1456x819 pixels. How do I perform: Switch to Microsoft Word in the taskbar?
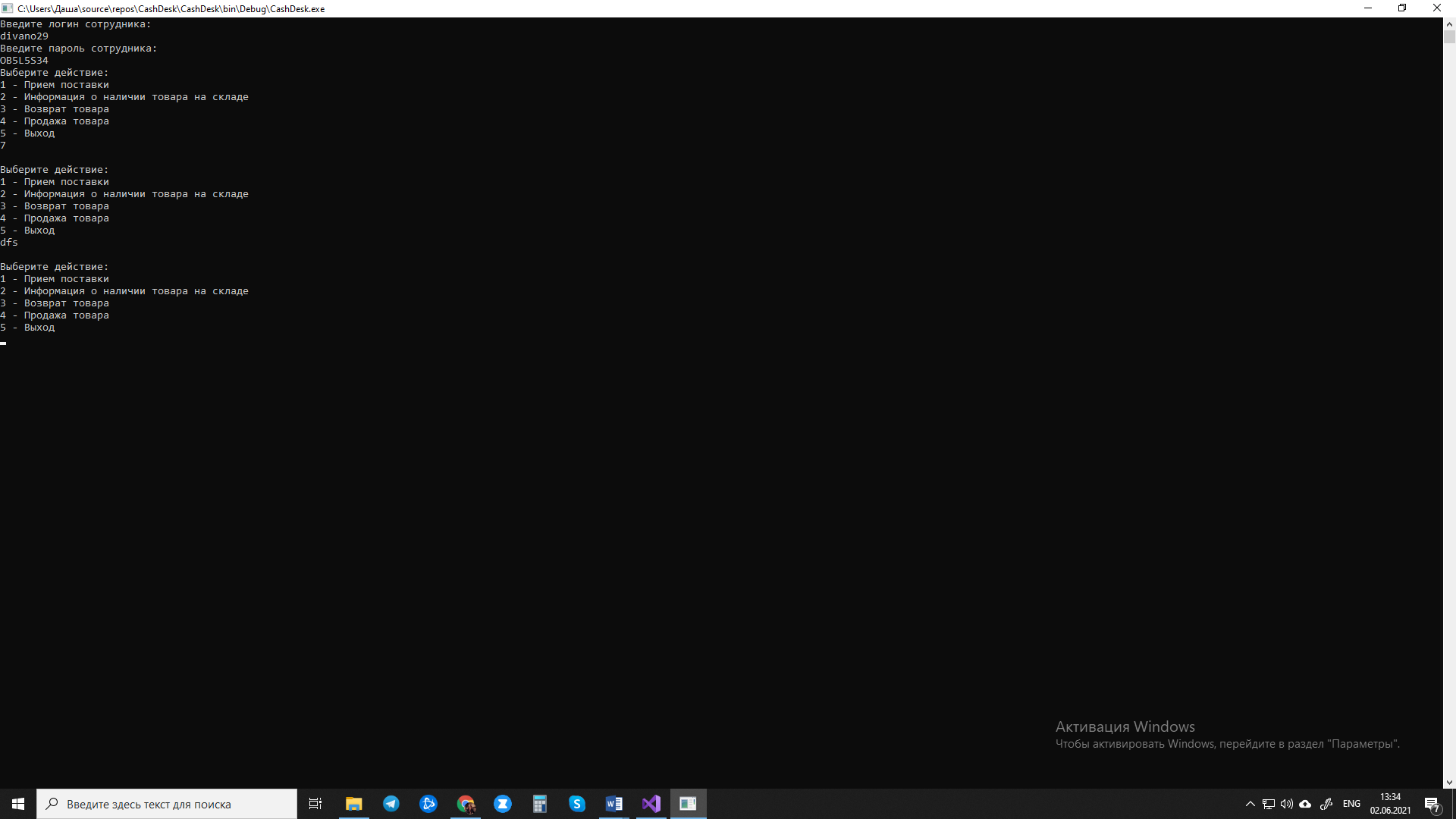click(x=614, y=804)
